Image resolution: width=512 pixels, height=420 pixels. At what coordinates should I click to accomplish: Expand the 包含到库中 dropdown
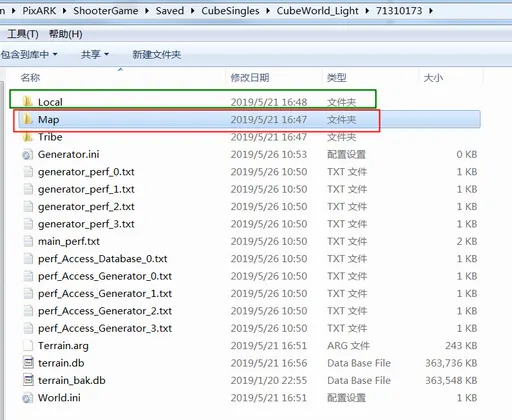tap(29, 54)
